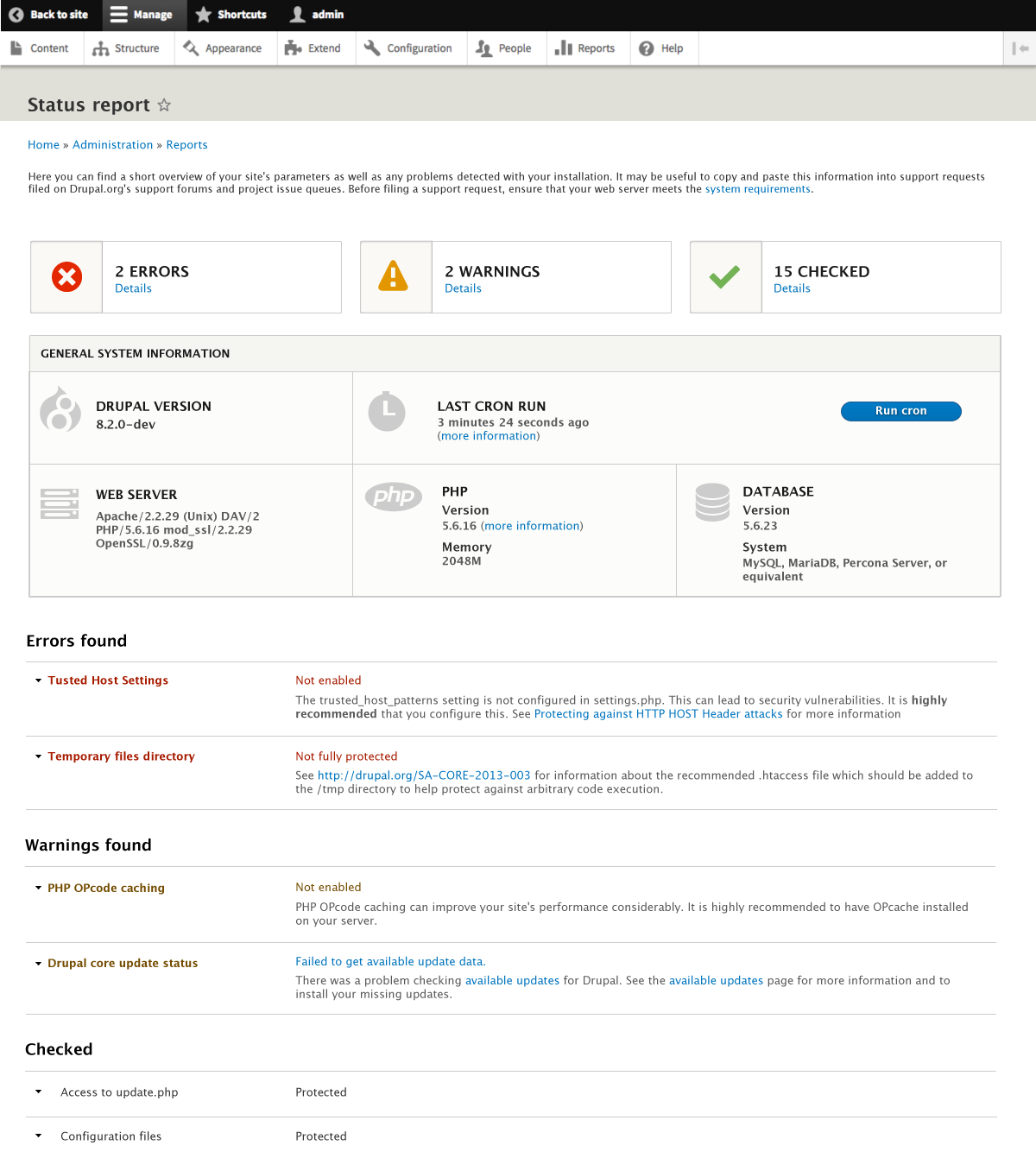Open more information link for PHP version
Image resolution: width=1036 pixels, height=1158 pixels.
[532, 526]
